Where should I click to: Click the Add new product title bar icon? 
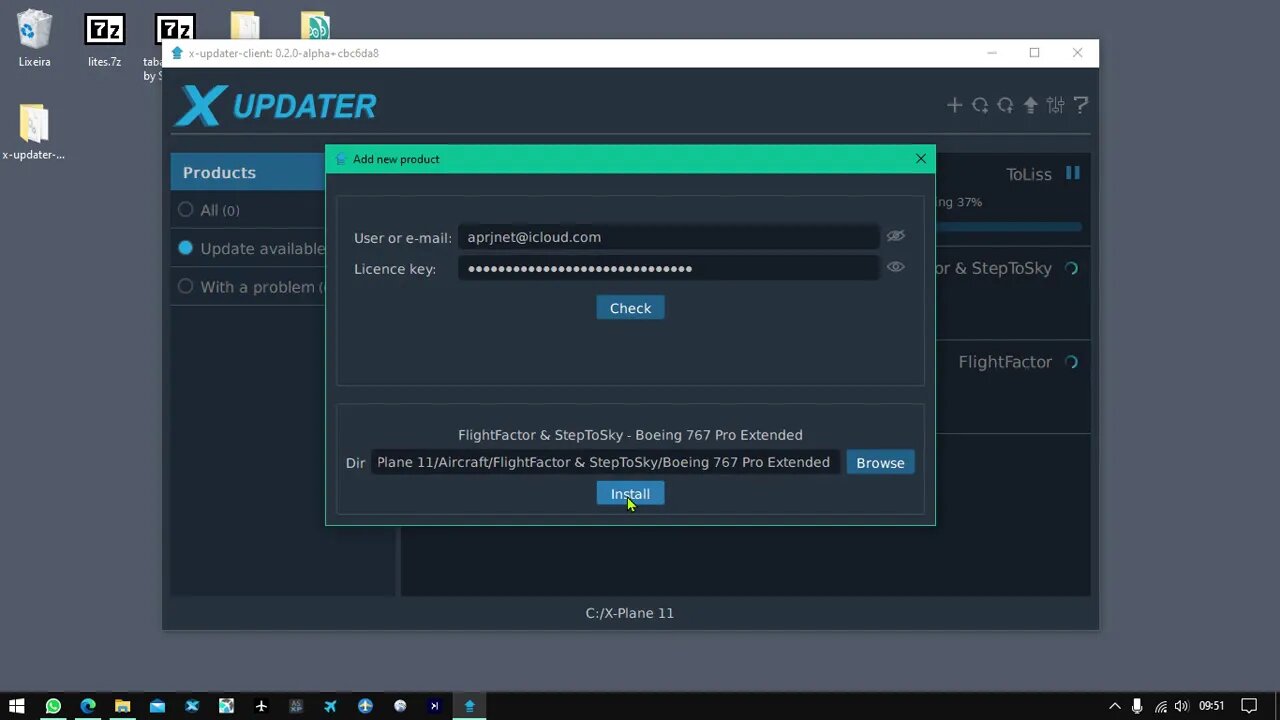tap(341, 159)
